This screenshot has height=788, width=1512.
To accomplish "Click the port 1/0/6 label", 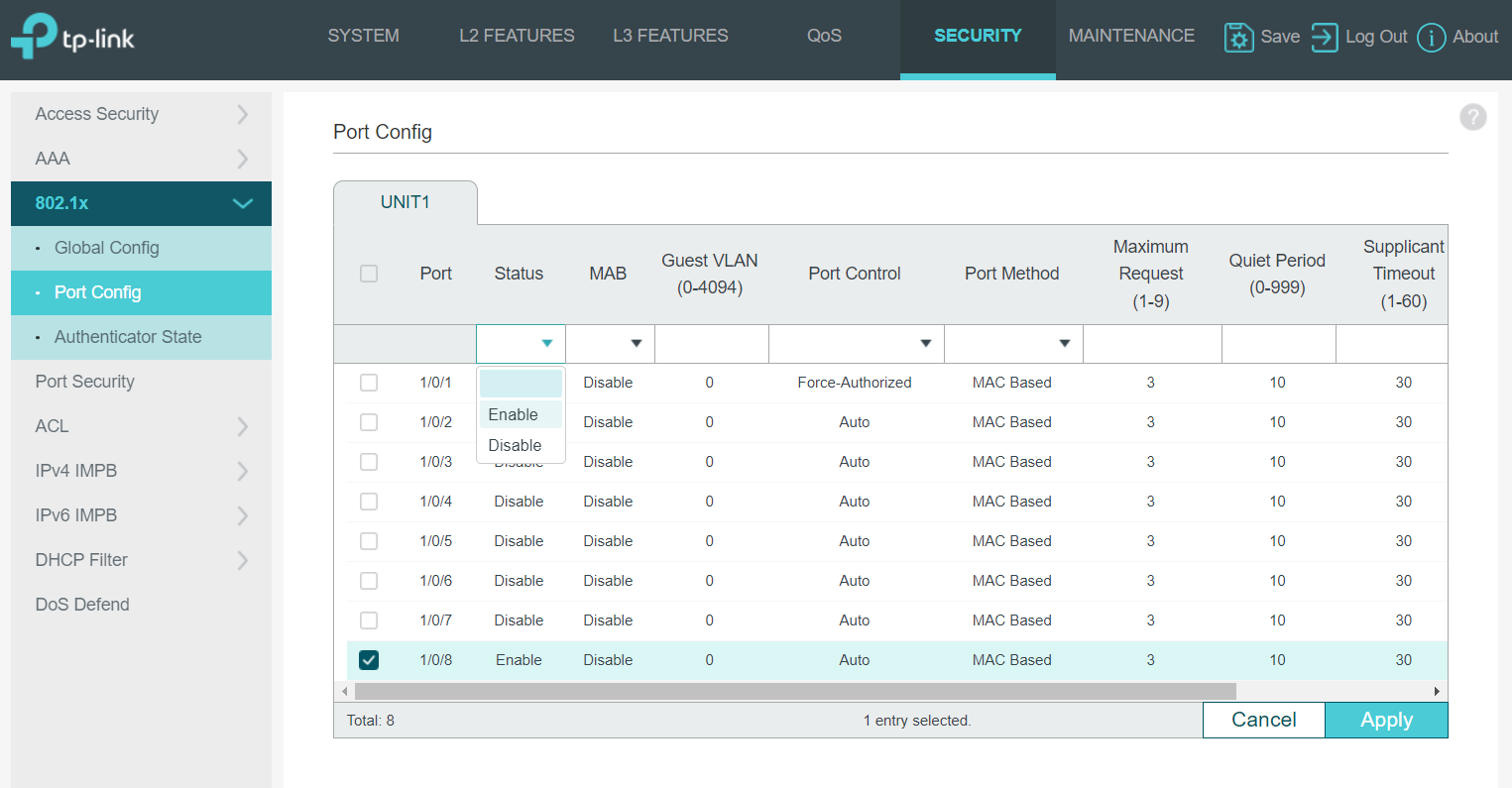I will 436,581.
